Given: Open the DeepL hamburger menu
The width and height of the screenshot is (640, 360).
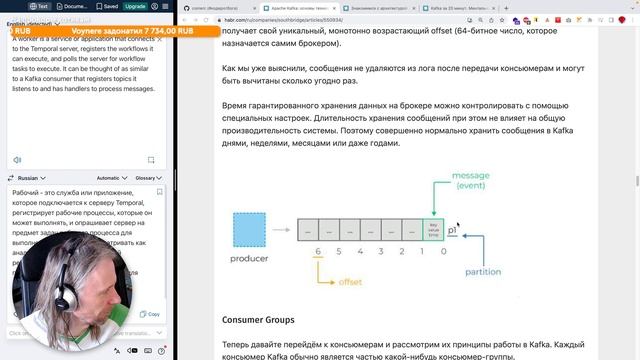Looking at the screenshot, I should pyautogui.click(x=165, y=6).
